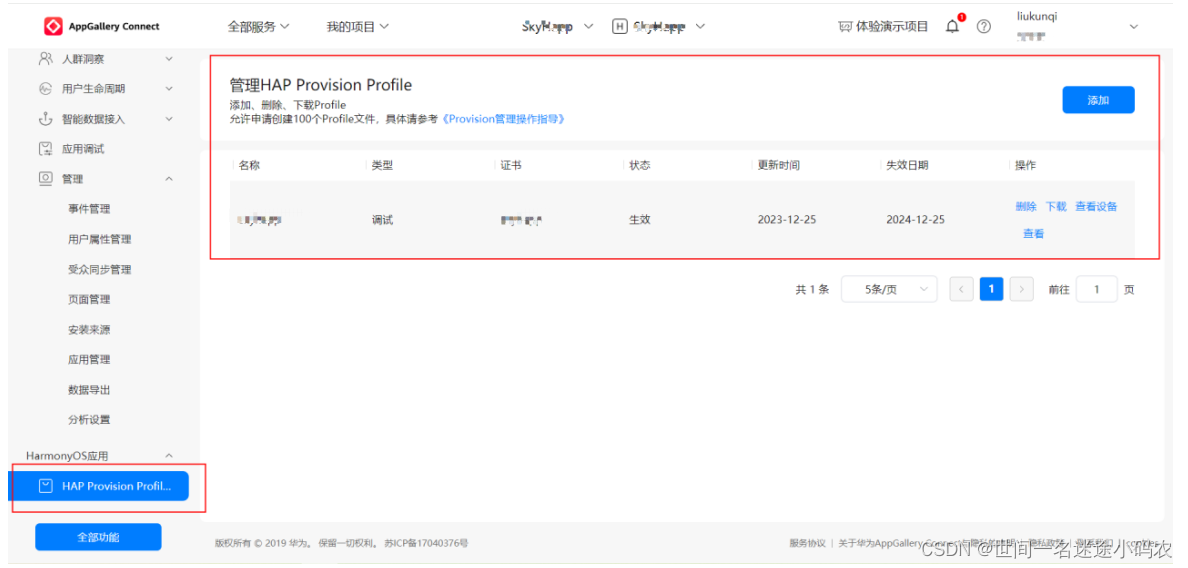This screenshot has height=568, width=1188.
Task: Click 查看 link in the profile row
Action: 1033,233
